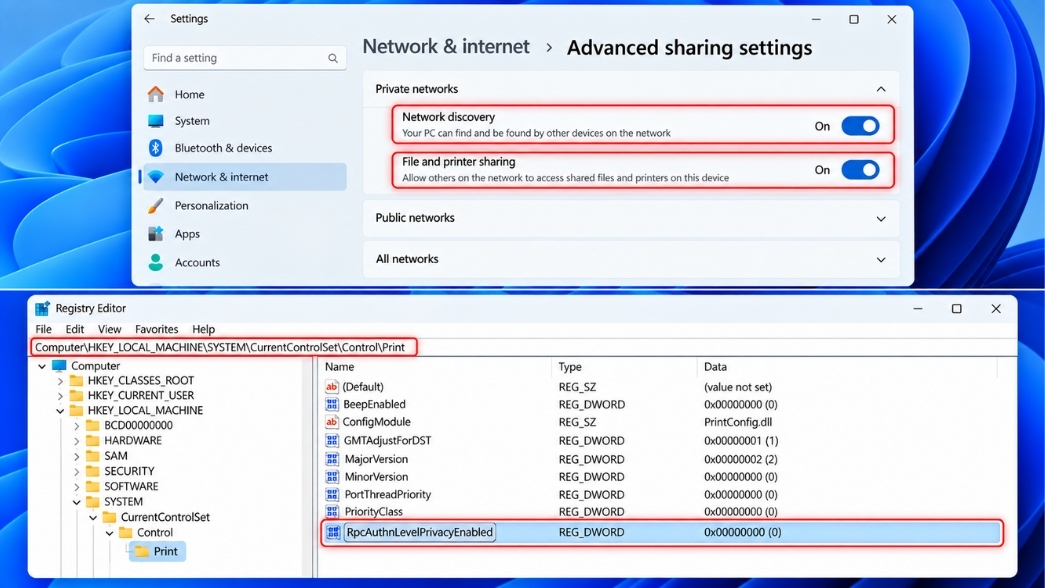Click the HKEY_CURRENT_USER folder icon

coord(77,395)
